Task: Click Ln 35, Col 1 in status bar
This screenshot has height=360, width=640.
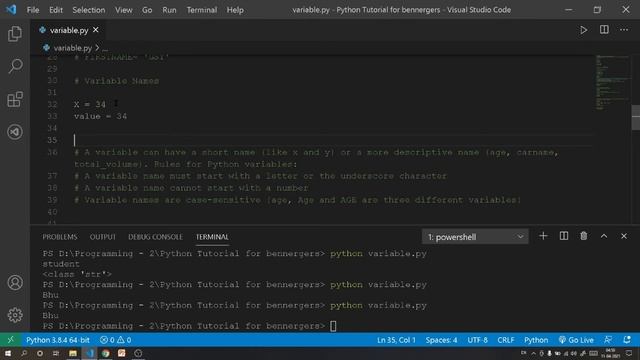Action: (x=396, y=340)
